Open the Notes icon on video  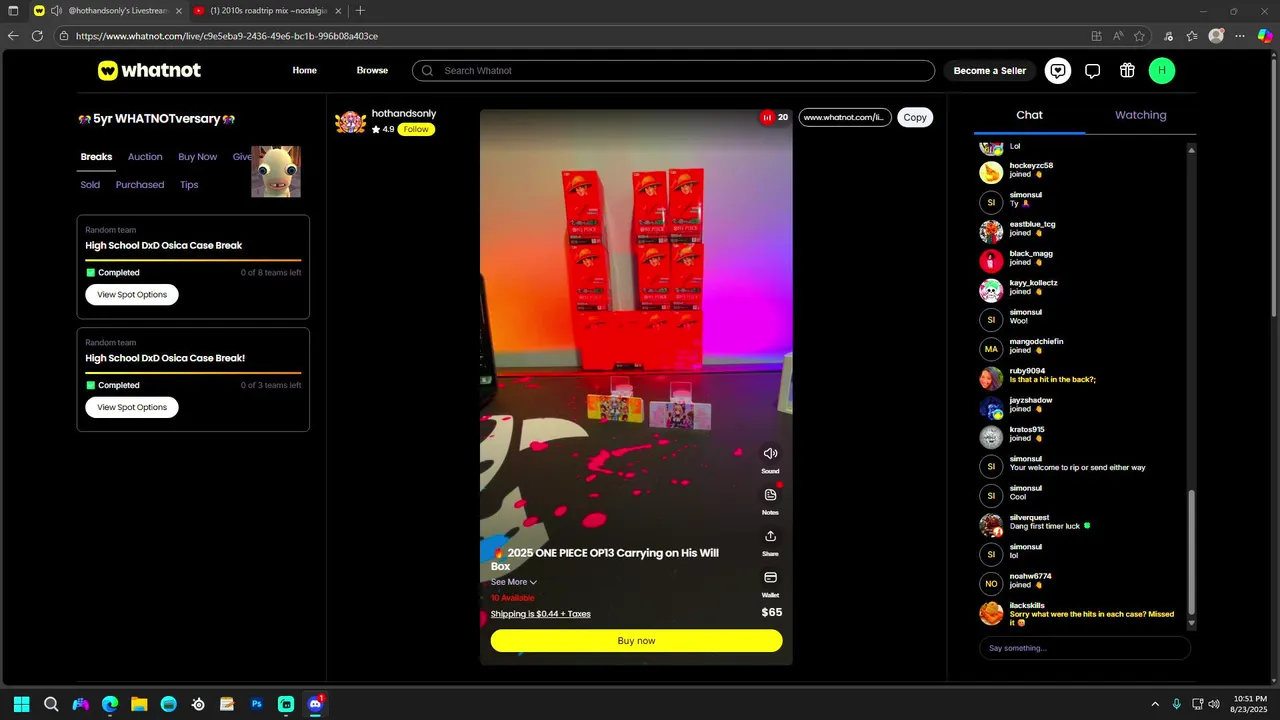(x=770, y=495)
